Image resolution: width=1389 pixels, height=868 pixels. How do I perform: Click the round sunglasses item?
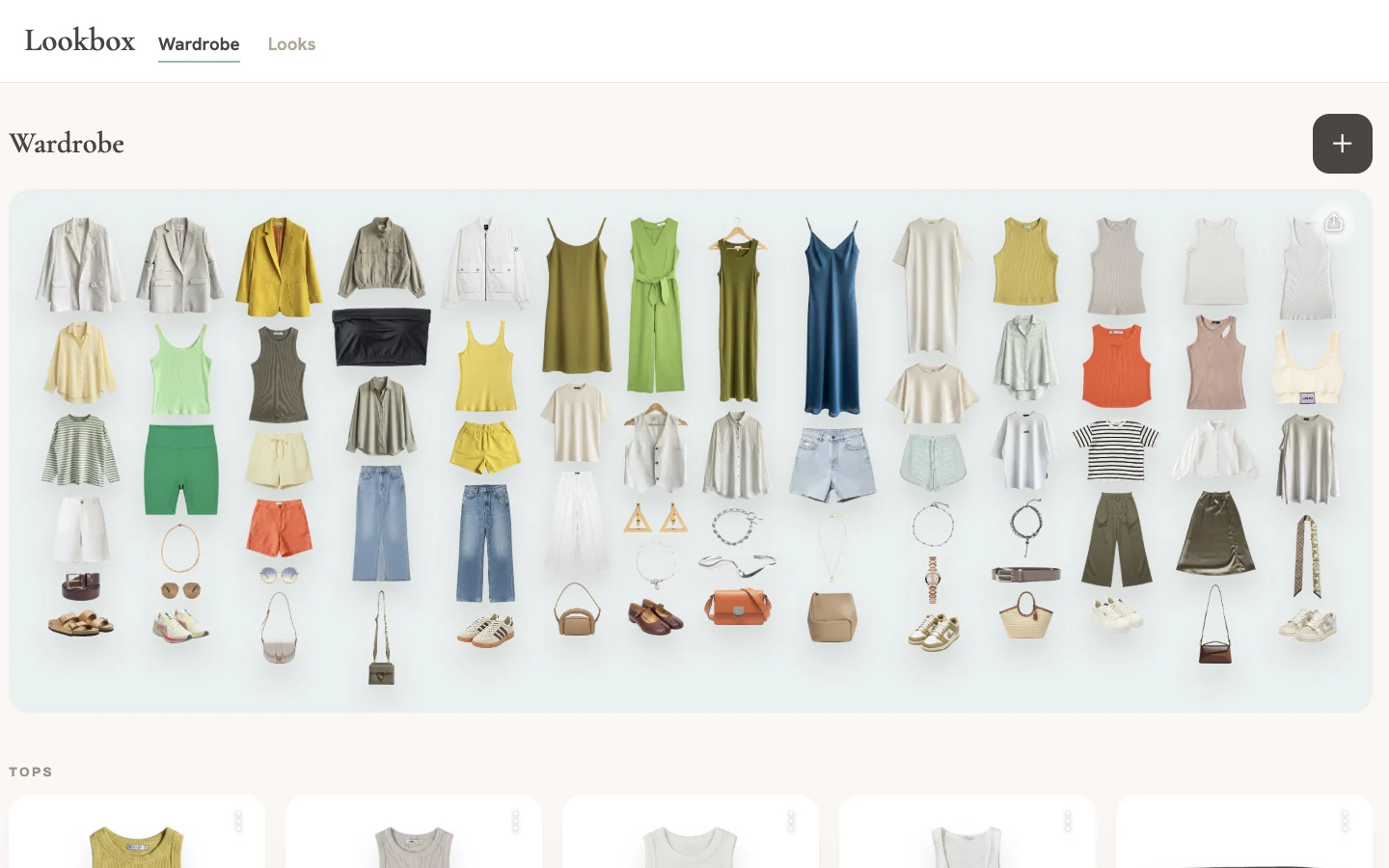pos(279,575)
